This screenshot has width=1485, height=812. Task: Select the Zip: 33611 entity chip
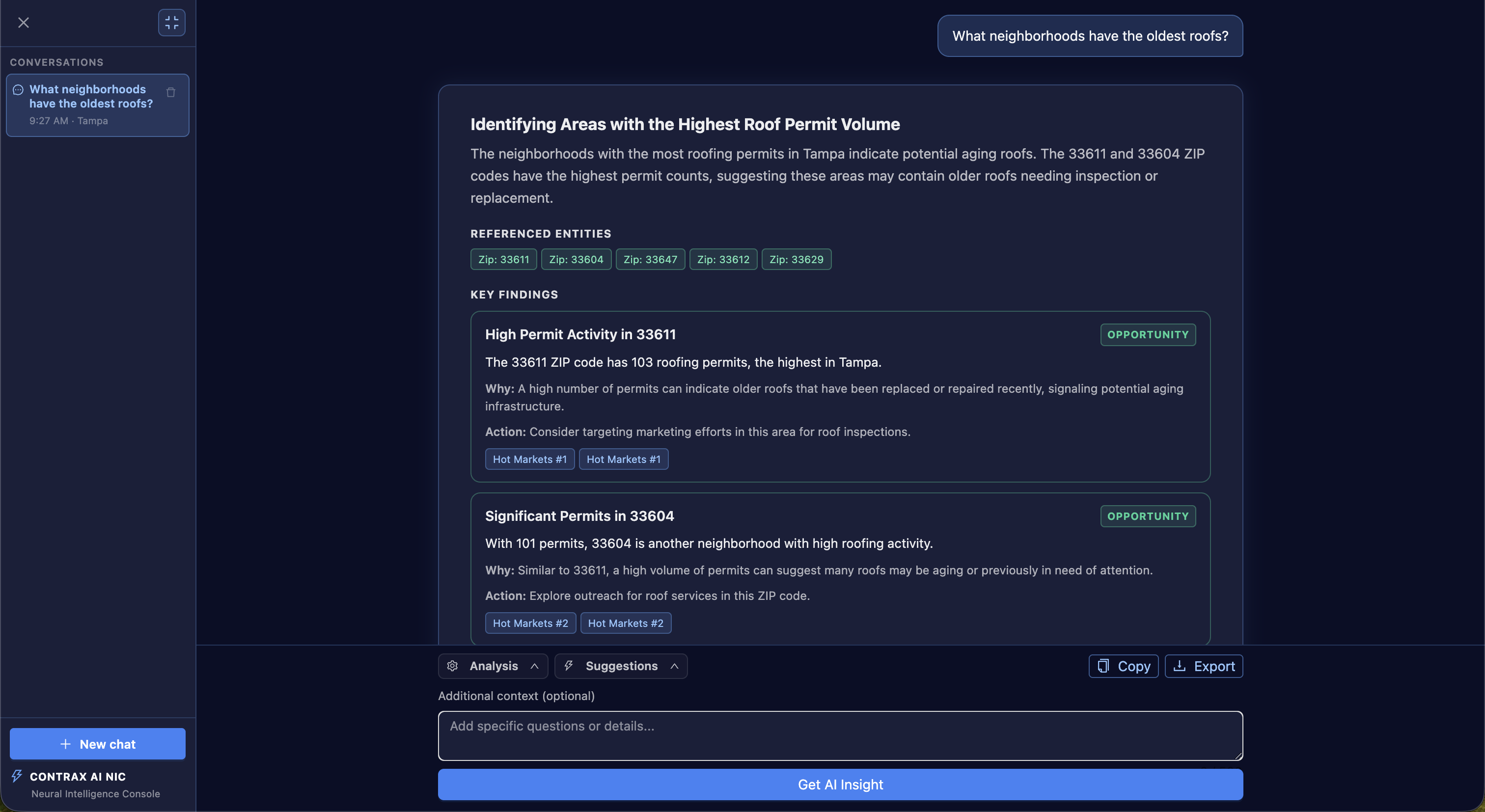coord(503,259)
